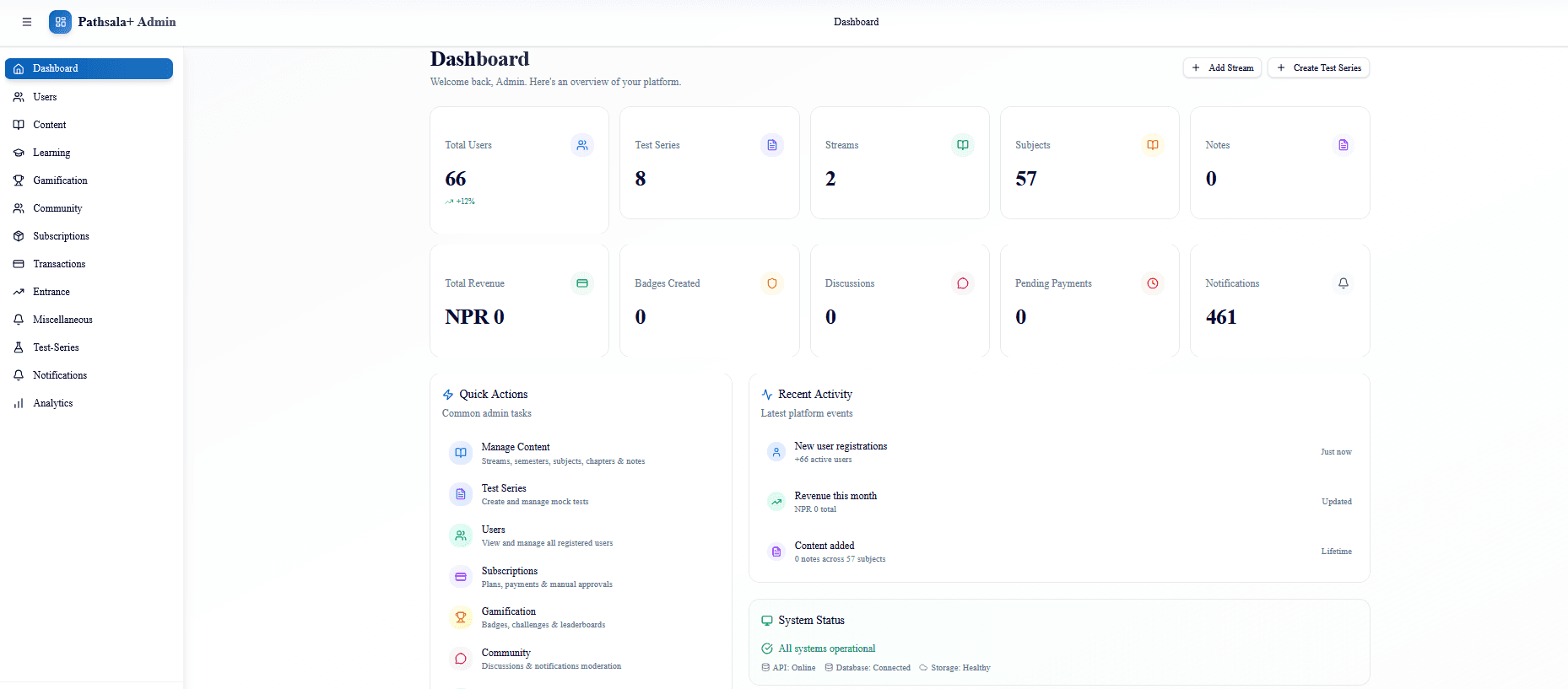
Task: Click the Pending Payments clock icon
Action: [x=1153, y=283]
